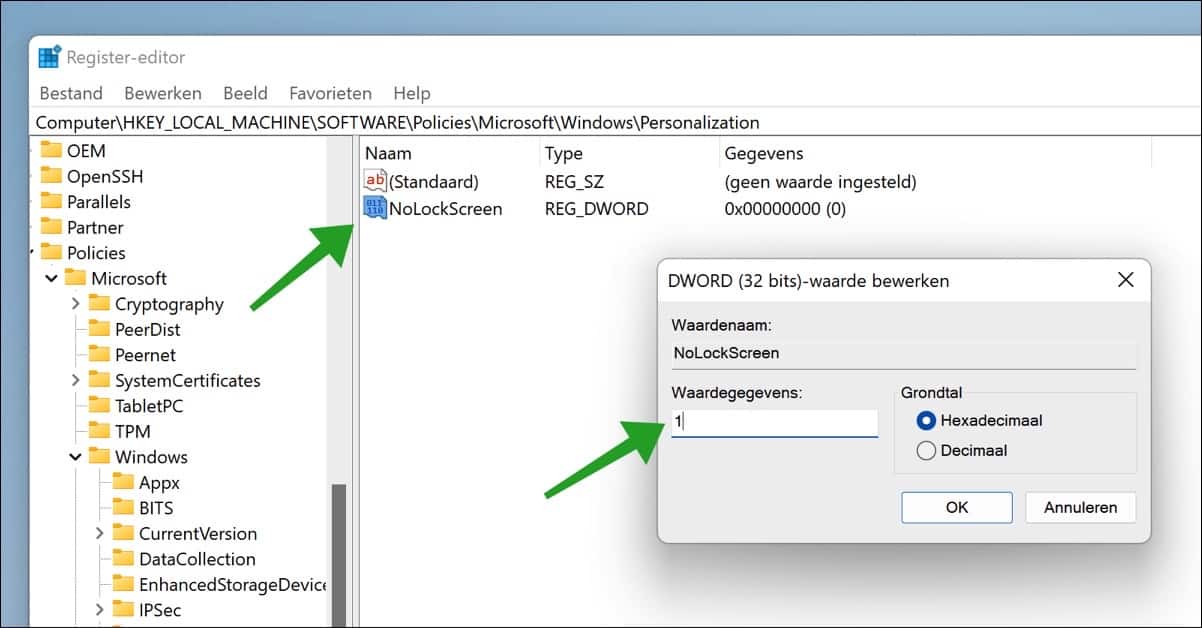Click the Windows folder icon in tree
Image resolution: width=1202 pixels, height=628 pixels.
(x=99, y=457)
